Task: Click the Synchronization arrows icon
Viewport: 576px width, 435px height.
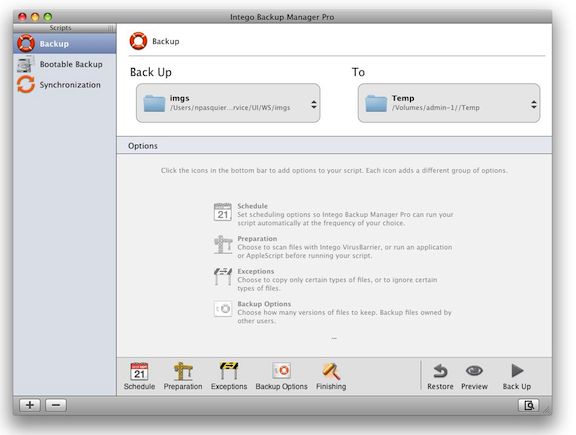Action: pyautogui.click(x=26, y=85)
